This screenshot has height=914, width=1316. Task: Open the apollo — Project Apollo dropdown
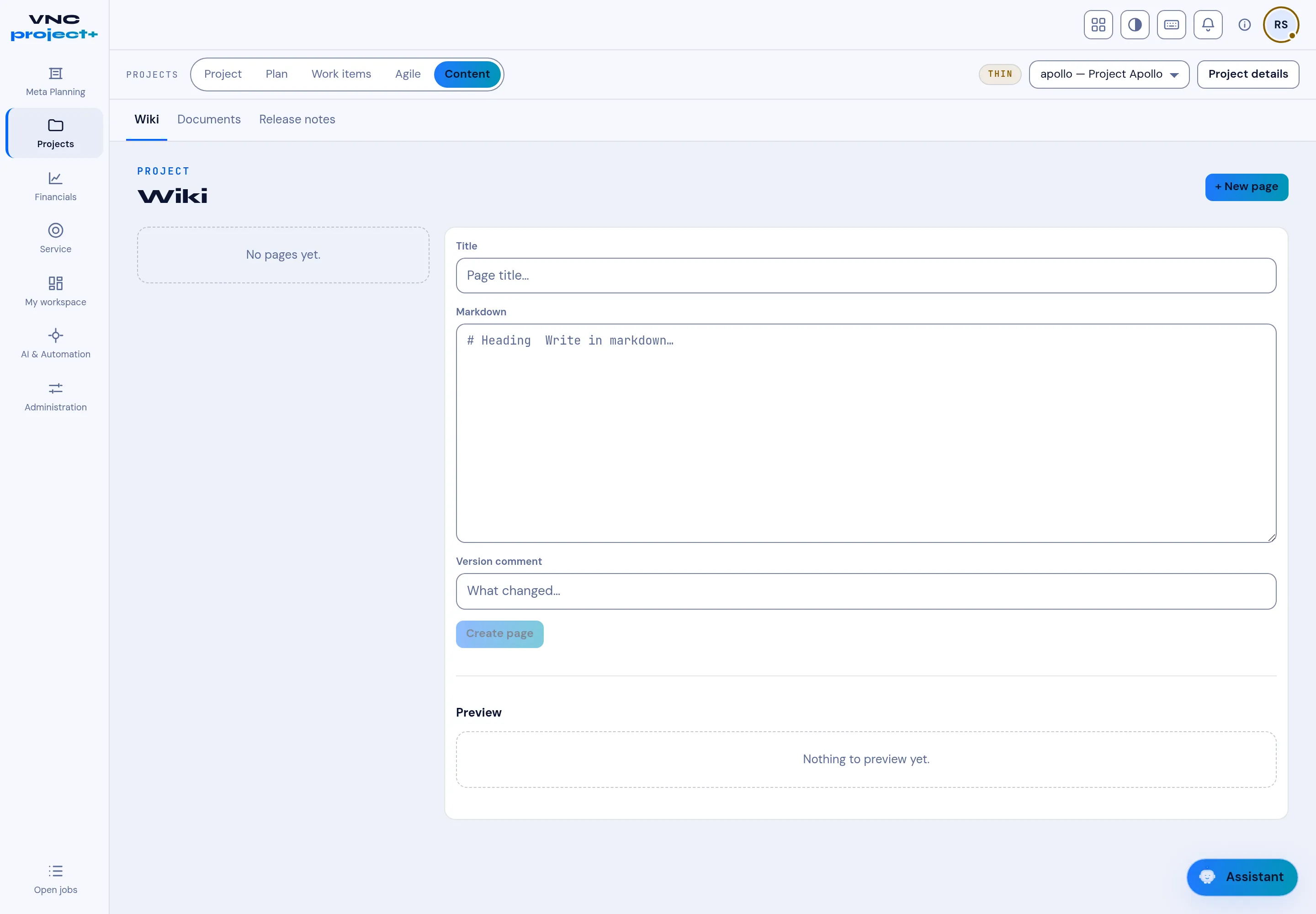pos(1109,74)
